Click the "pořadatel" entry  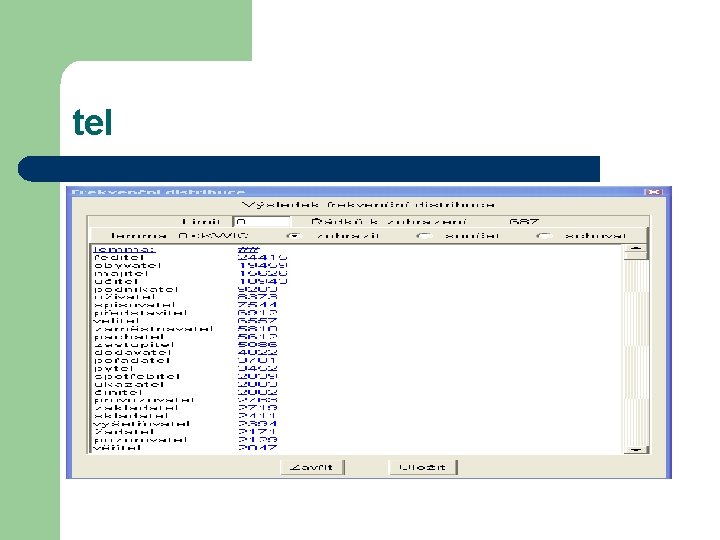(132, 360)
